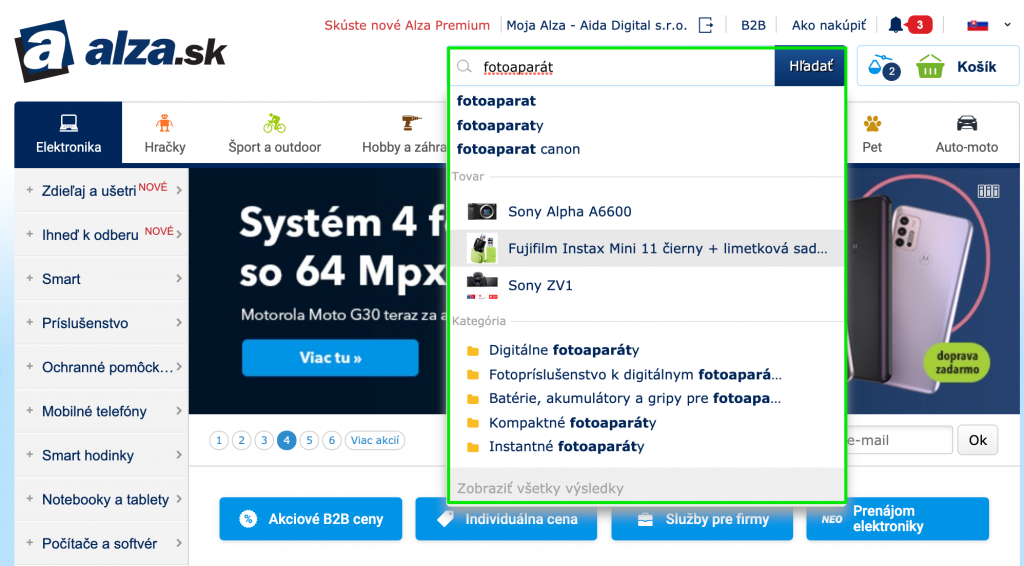This screenshot has width=1024, height=566.
Task: Click the percent icon on Akciové B2B ceny
Action: click(248, 519)
